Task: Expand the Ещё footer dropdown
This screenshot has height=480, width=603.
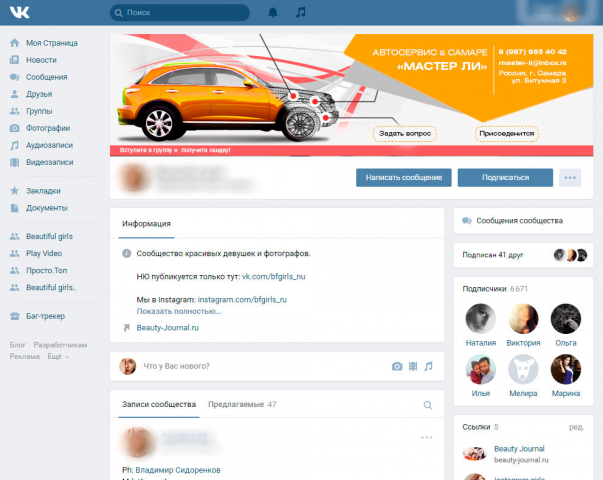Action: 58,357
